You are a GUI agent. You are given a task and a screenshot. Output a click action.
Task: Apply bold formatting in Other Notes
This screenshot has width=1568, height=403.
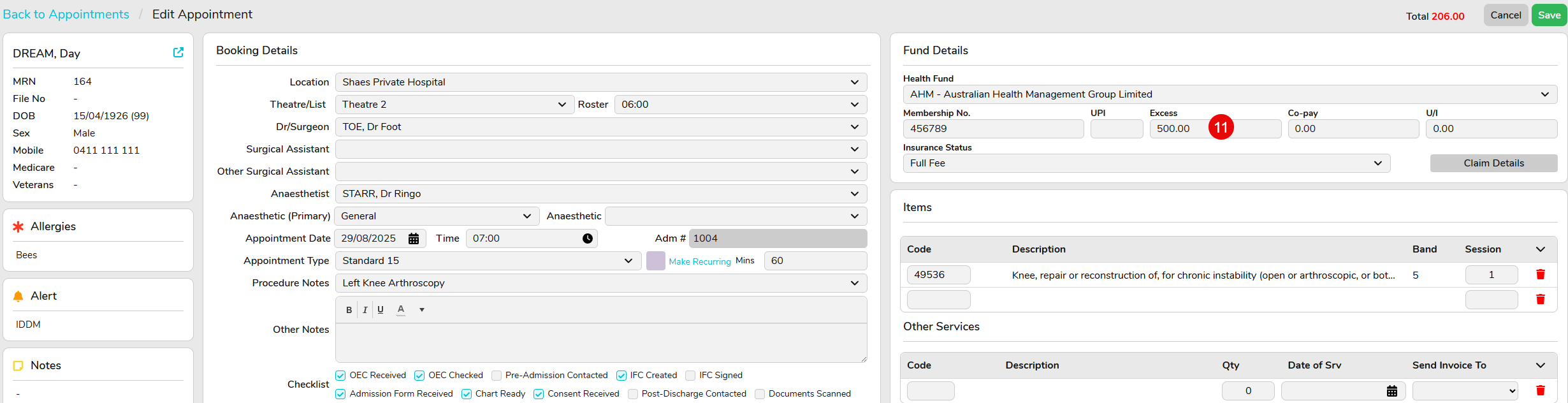click(349, 310)
